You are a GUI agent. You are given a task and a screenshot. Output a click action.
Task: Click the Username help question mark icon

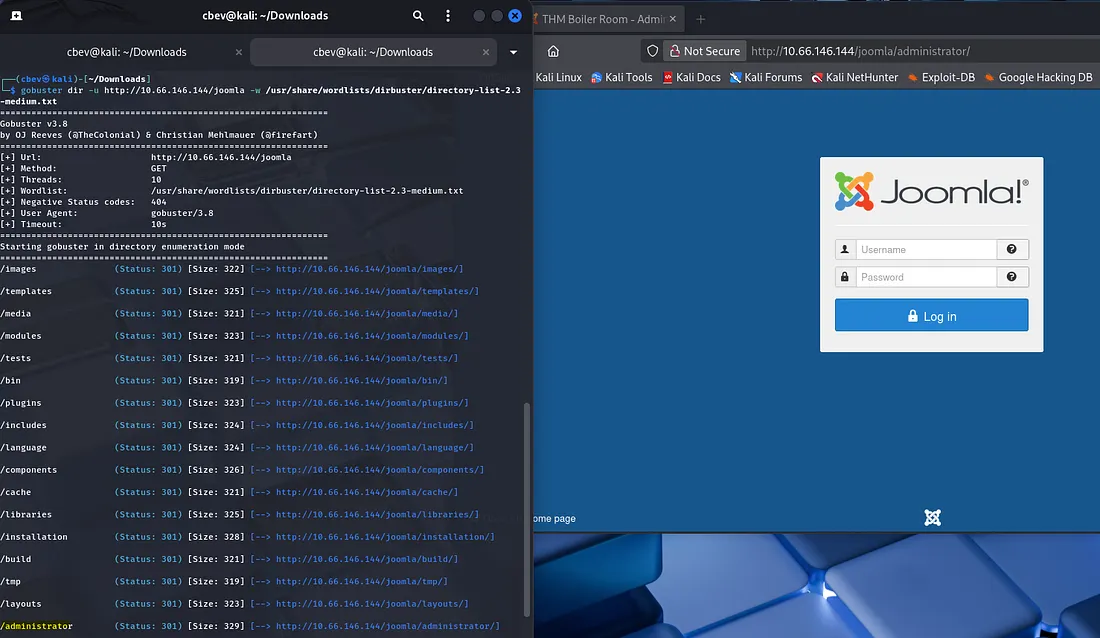click(x=1012, y=250)
